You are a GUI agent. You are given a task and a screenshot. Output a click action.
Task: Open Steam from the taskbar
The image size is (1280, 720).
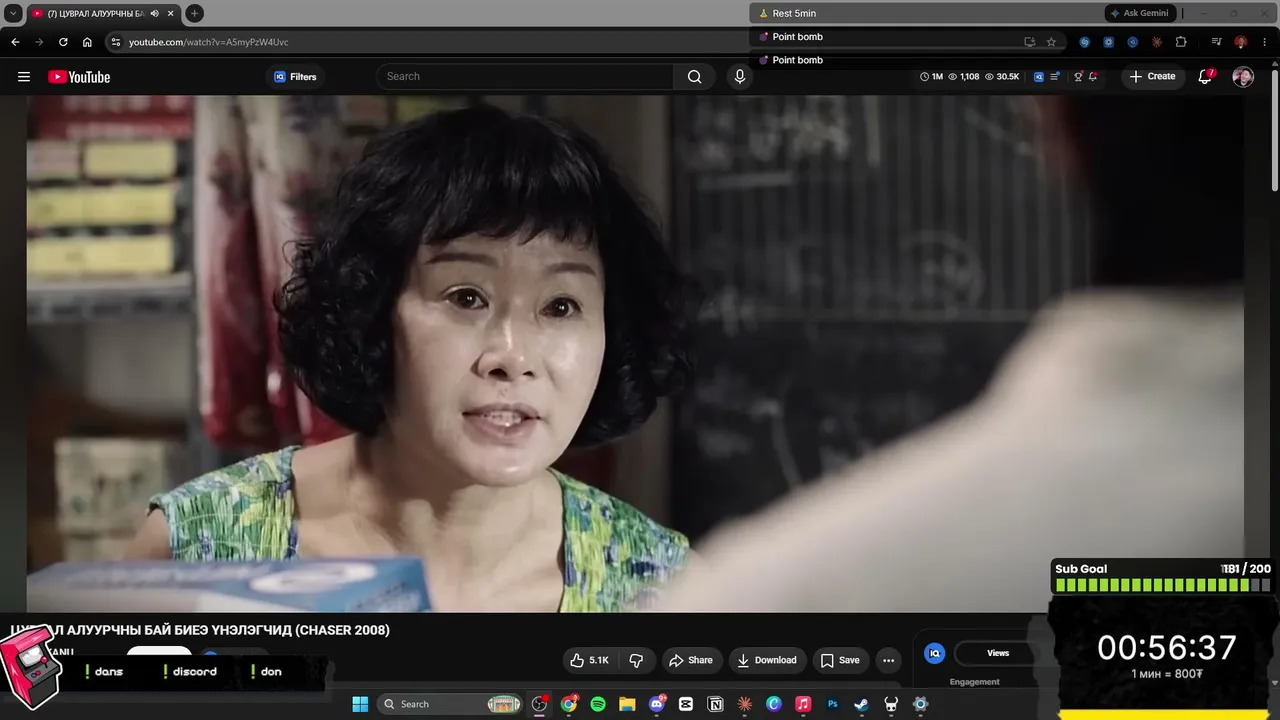click(x=861, y=704)
